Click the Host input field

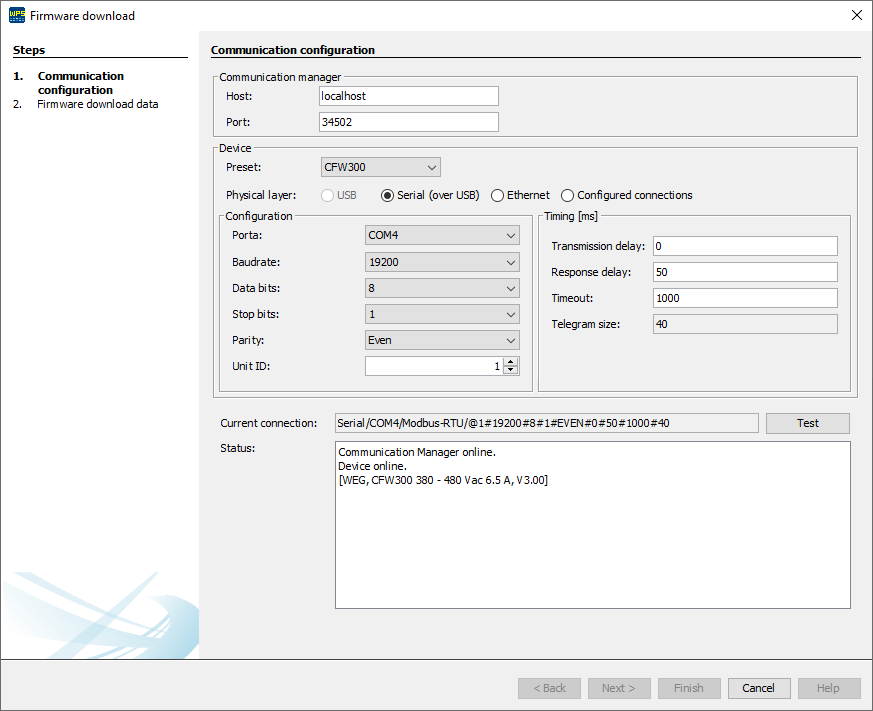coord(408,95)
